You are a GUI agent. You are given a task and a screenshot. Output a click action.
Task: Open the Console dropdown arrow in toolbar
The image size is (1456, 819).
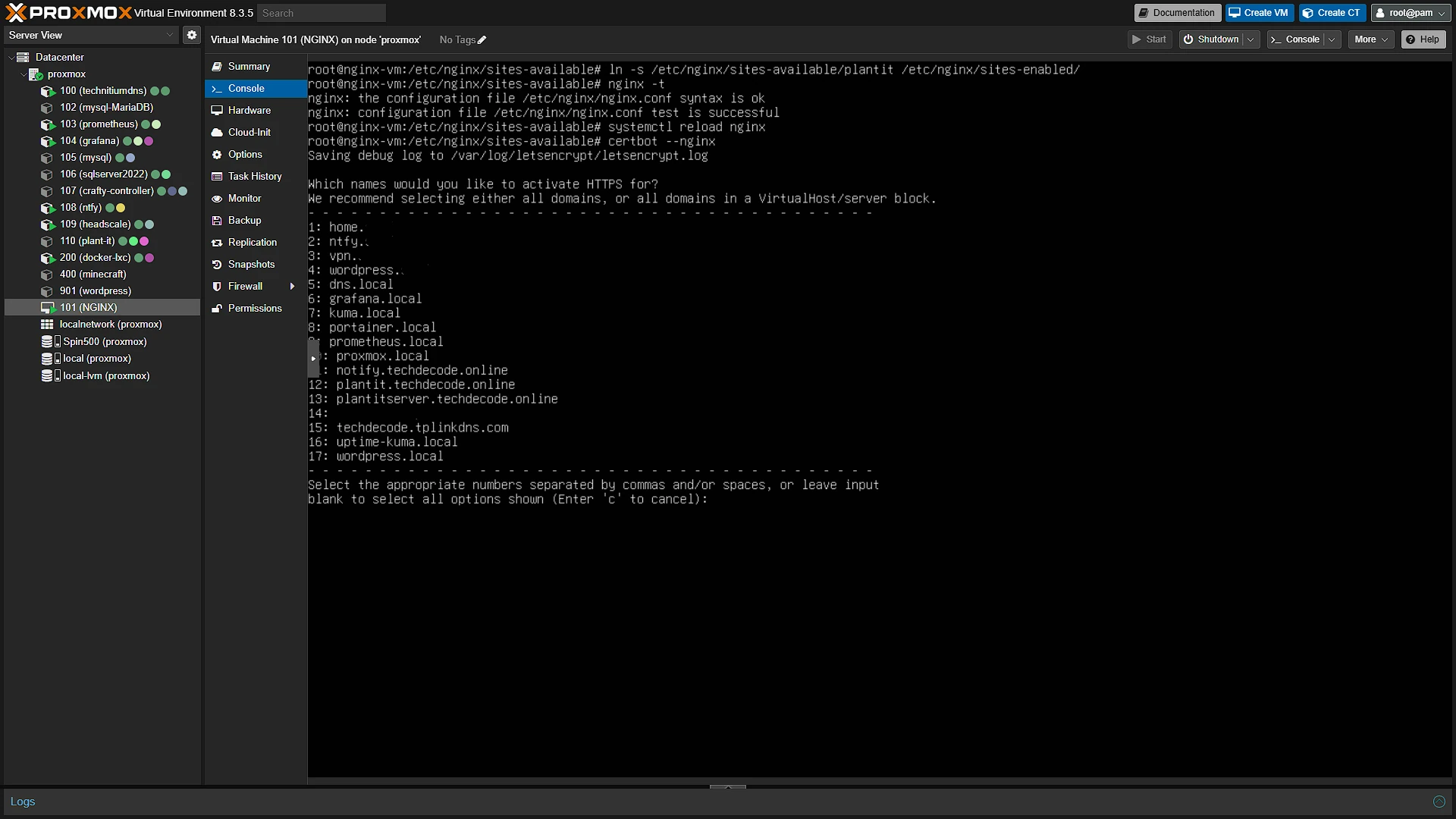[x=1332, y=39]
